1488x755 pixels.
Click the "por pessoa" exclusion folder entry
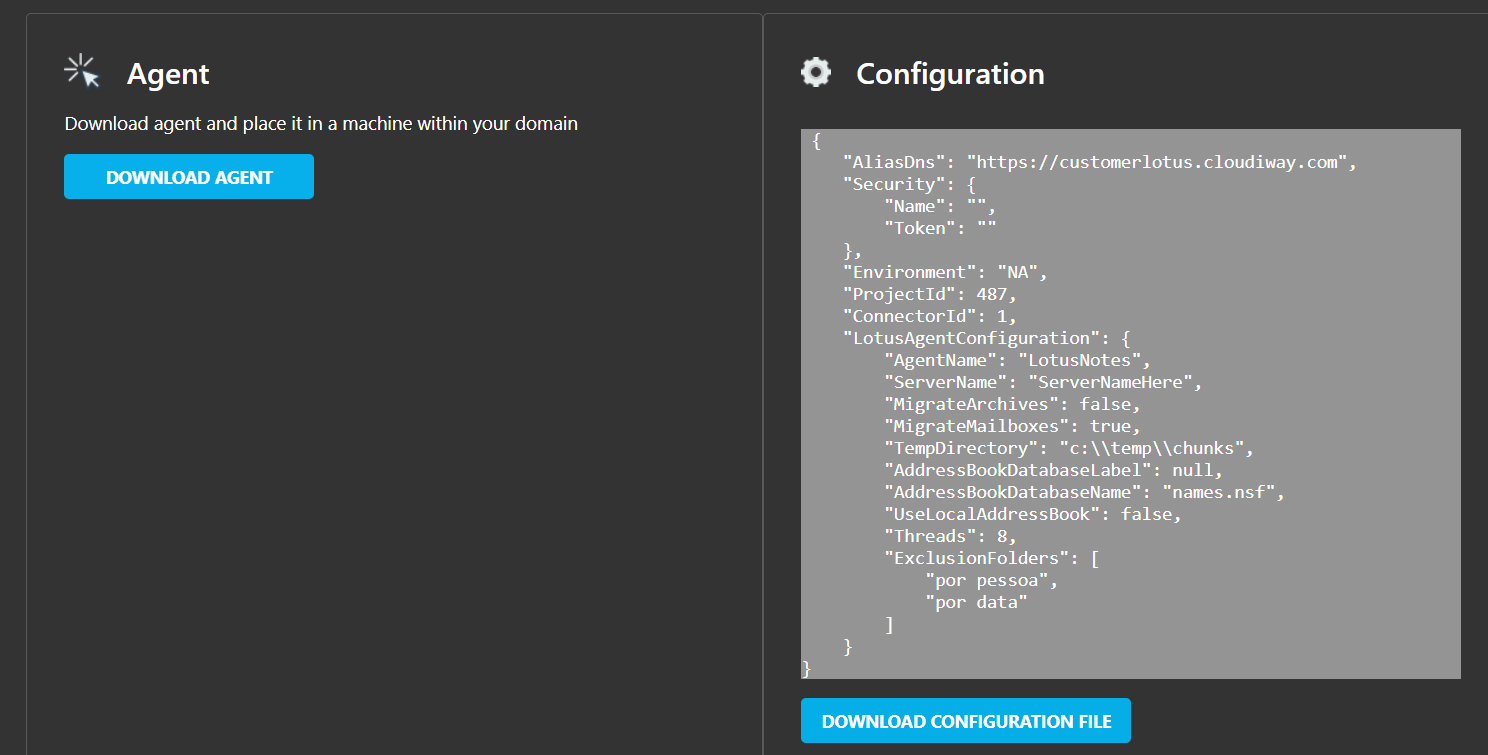991,580
